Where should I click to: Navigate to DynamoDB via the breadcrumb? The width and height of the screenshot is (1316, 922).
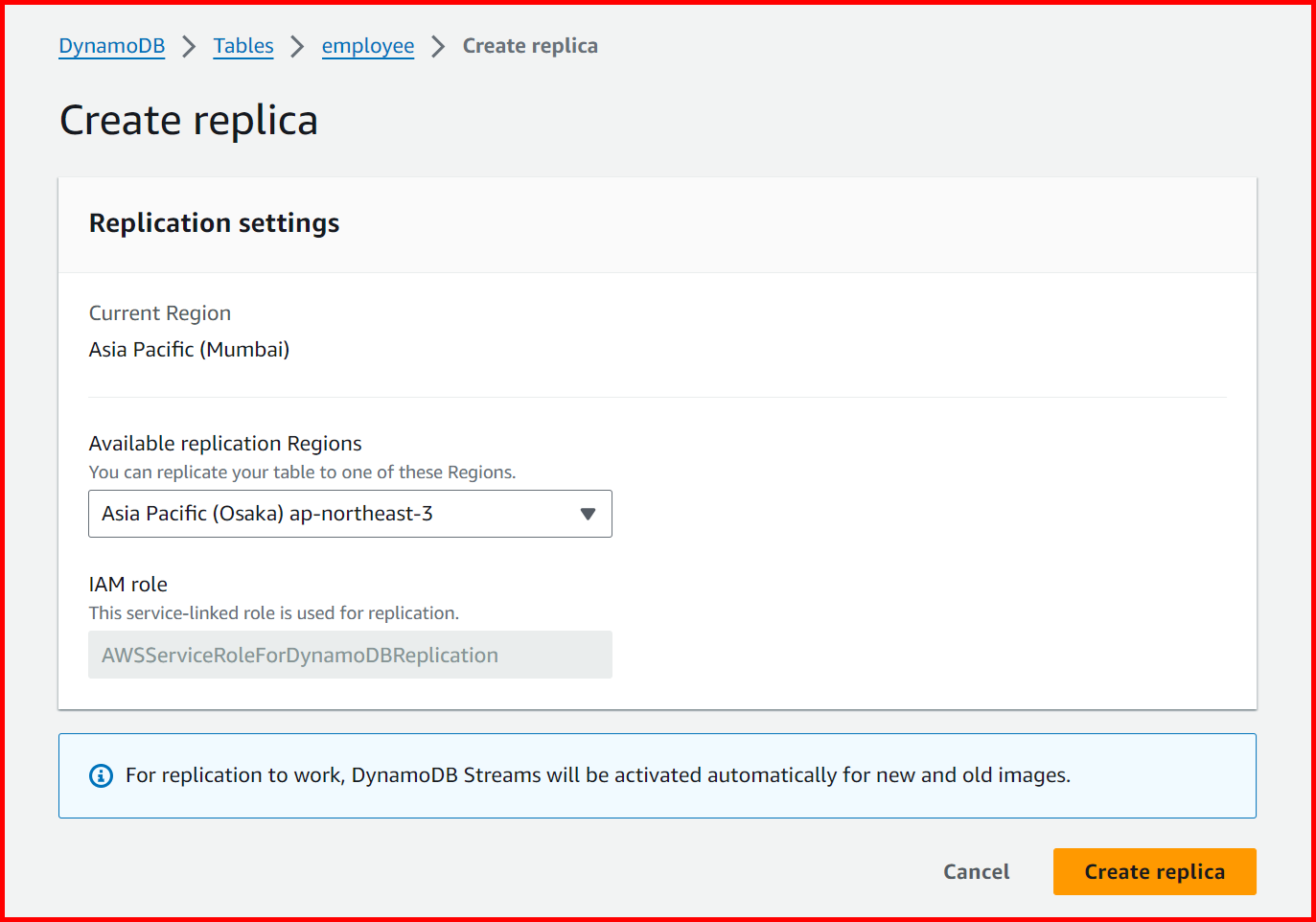[x=111, y=45]
